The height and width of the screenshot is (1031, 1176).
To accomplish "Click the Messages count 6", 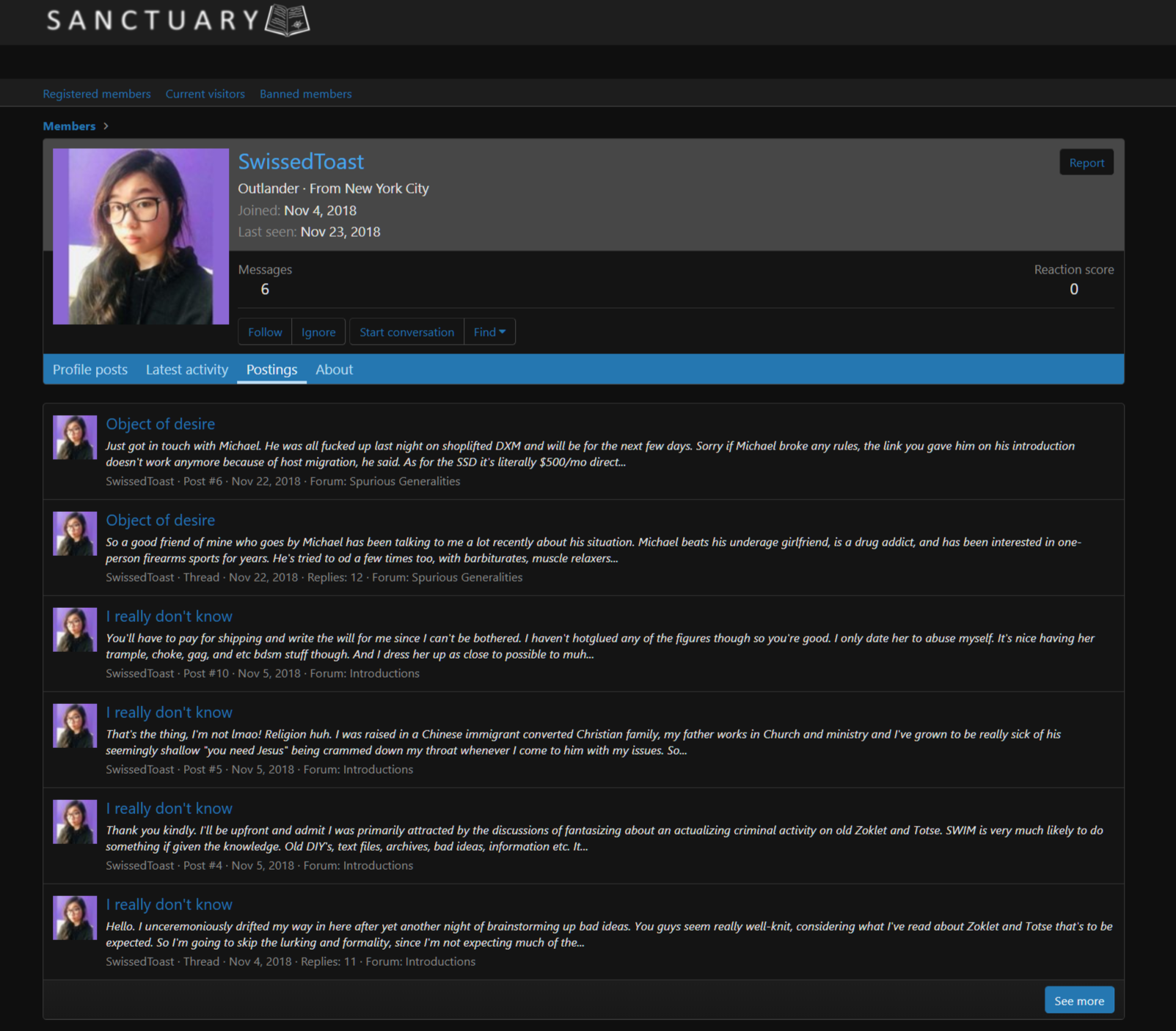I will 265,289.
